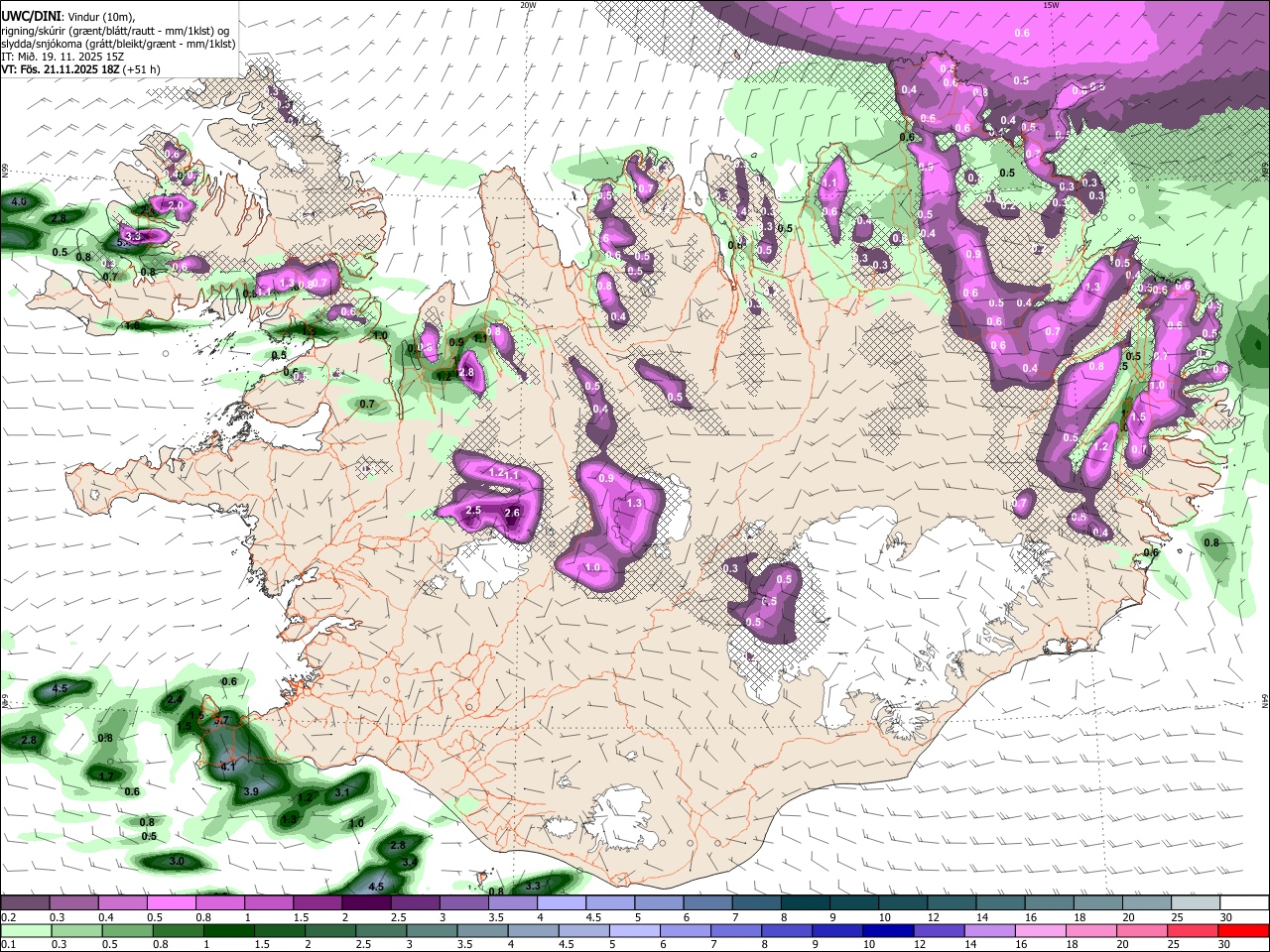Click the 1.7 rain value label
The height and width of the screenshot is (952, 1270).
(x=107, y=775)
